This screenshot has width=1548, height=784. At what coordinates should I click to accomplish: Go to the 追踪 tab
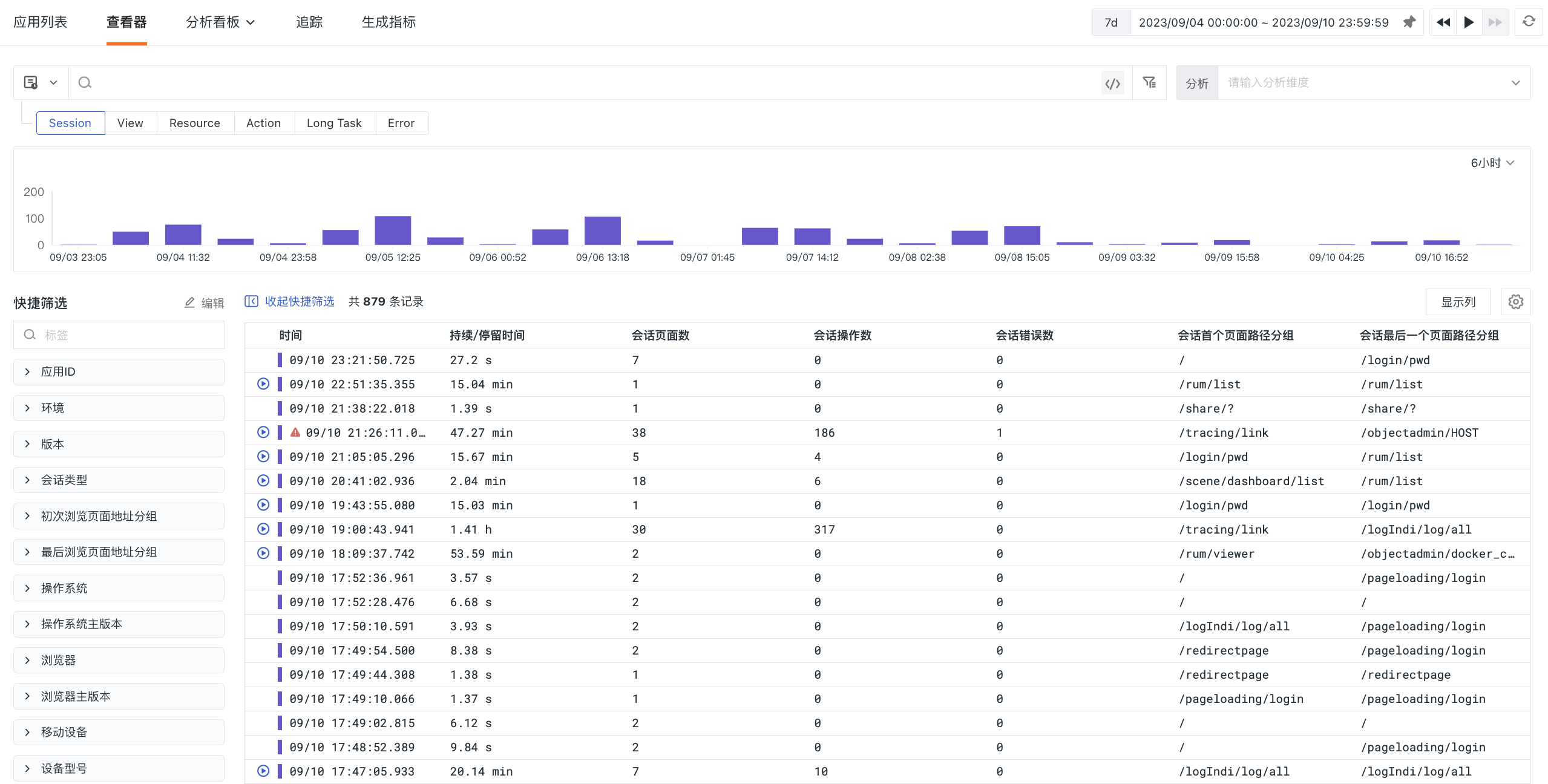pos(309,22)
